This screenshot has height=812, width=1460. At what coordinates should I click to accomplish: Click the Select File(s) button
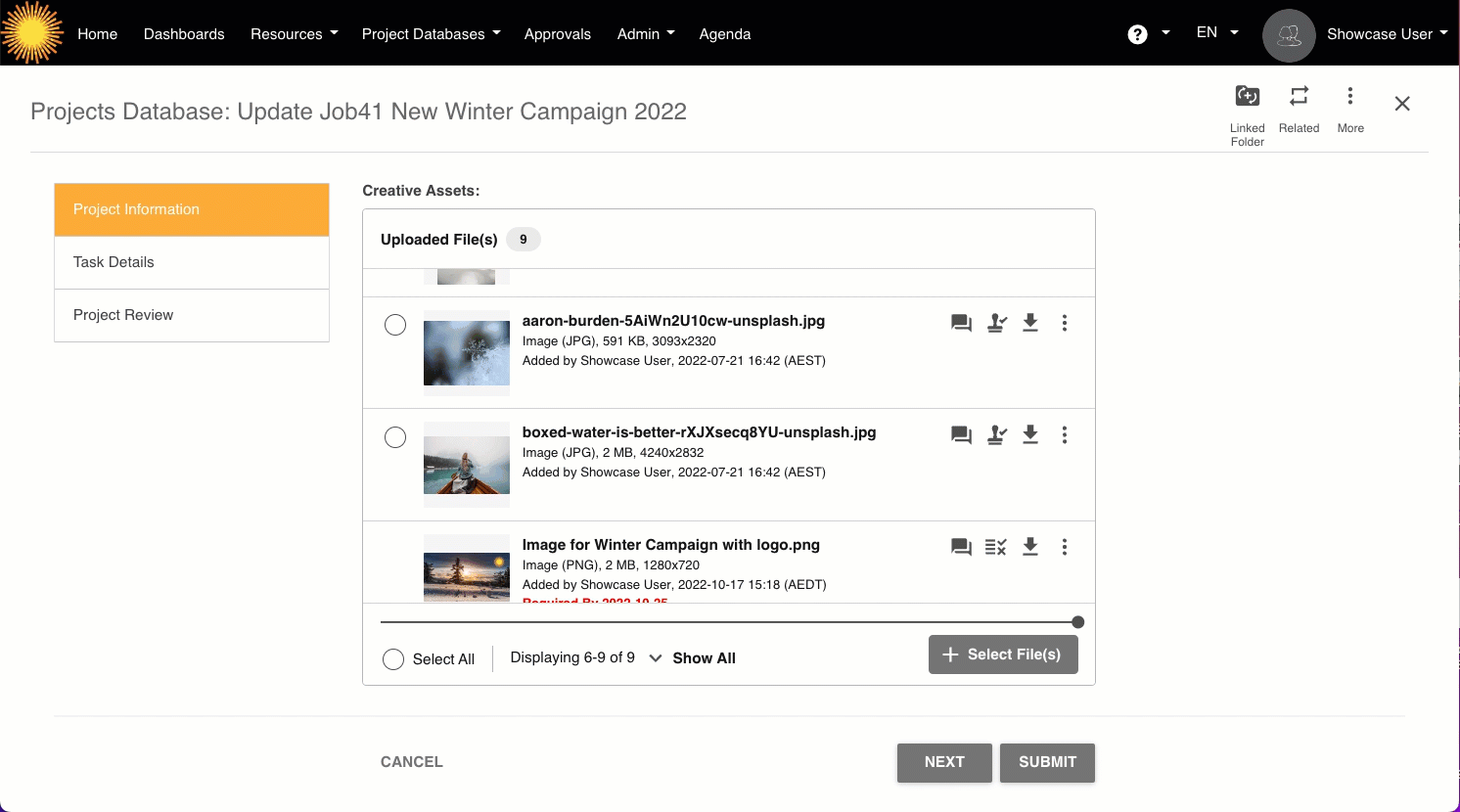(1003, 654)
